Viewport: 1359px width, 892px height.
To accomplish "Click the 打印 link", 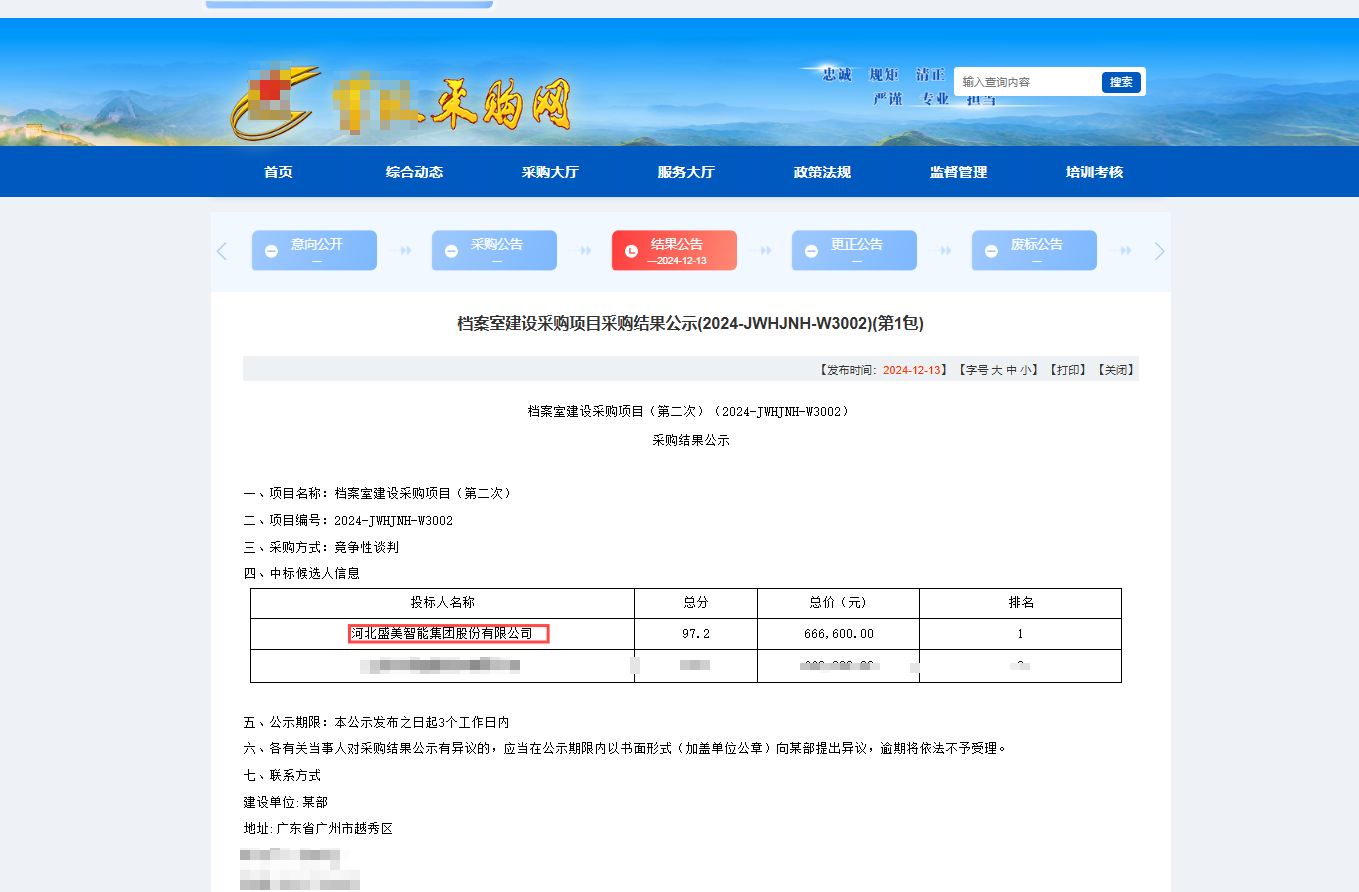I will [x=1067, y=370].
